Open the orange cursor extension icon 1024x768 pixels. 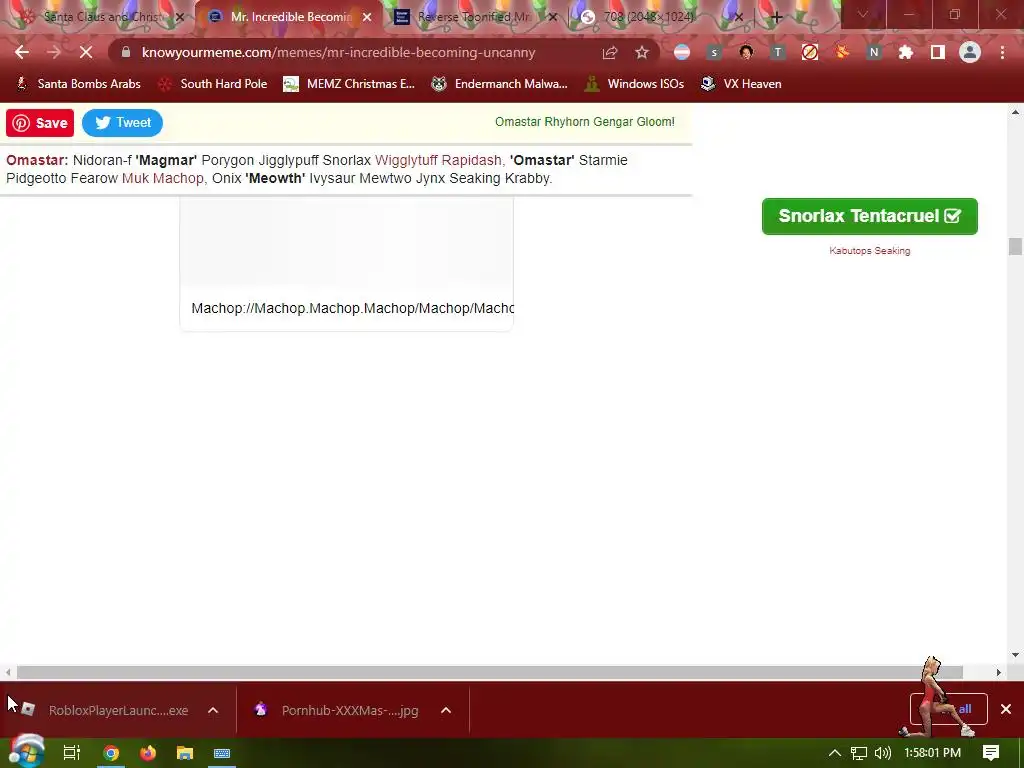(x=842, y=52)
